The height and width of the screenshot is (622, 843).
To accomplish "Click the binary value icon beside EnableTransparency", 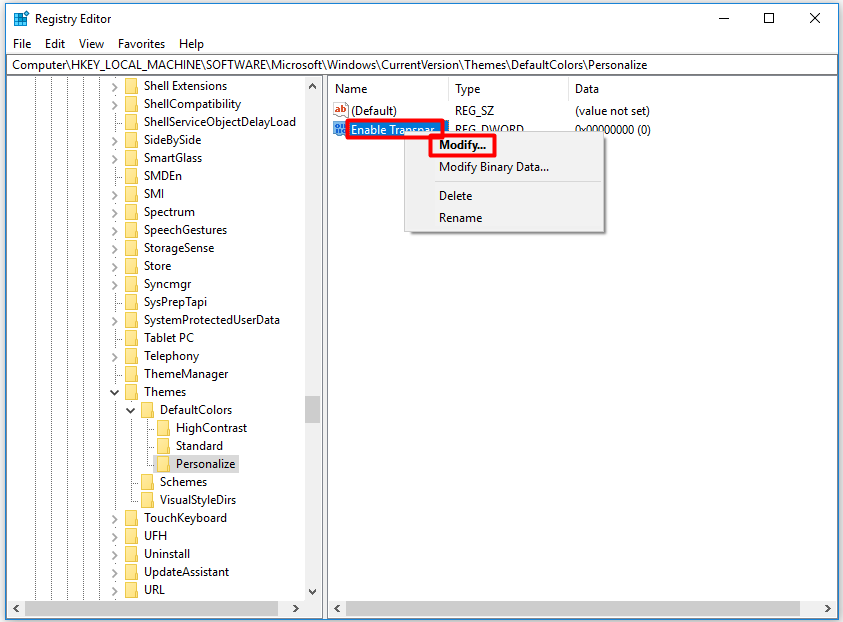I will tap(340, 128).
